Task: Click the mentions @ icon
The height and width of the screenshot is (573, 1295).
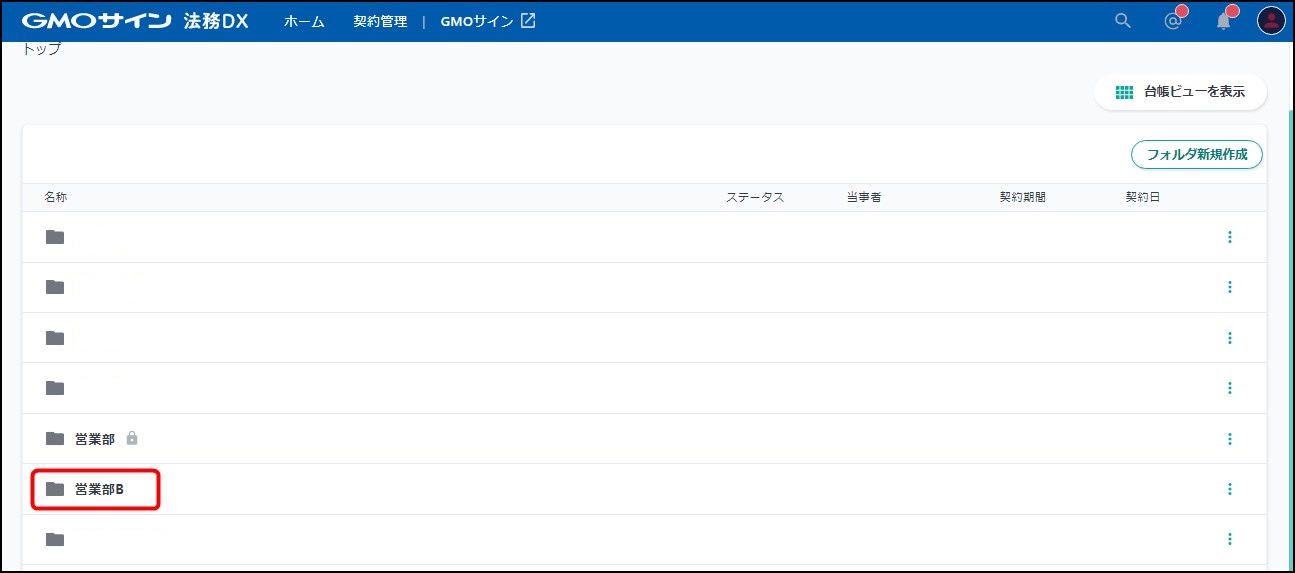Action: pyautogui.click(x=1173, y=21)
